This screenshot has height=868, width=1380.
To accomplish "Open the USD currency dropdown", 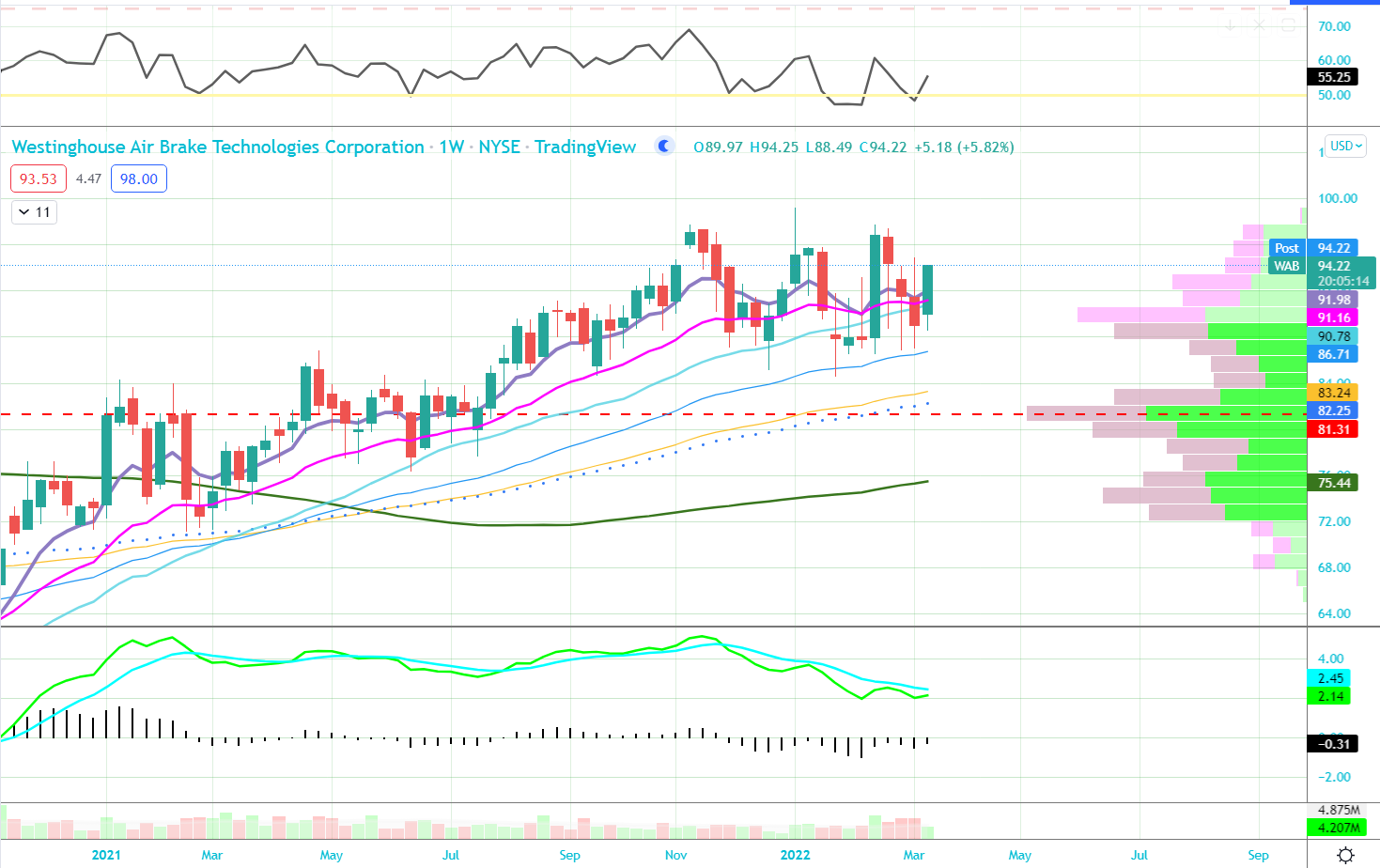I will tap(1346, 146).
